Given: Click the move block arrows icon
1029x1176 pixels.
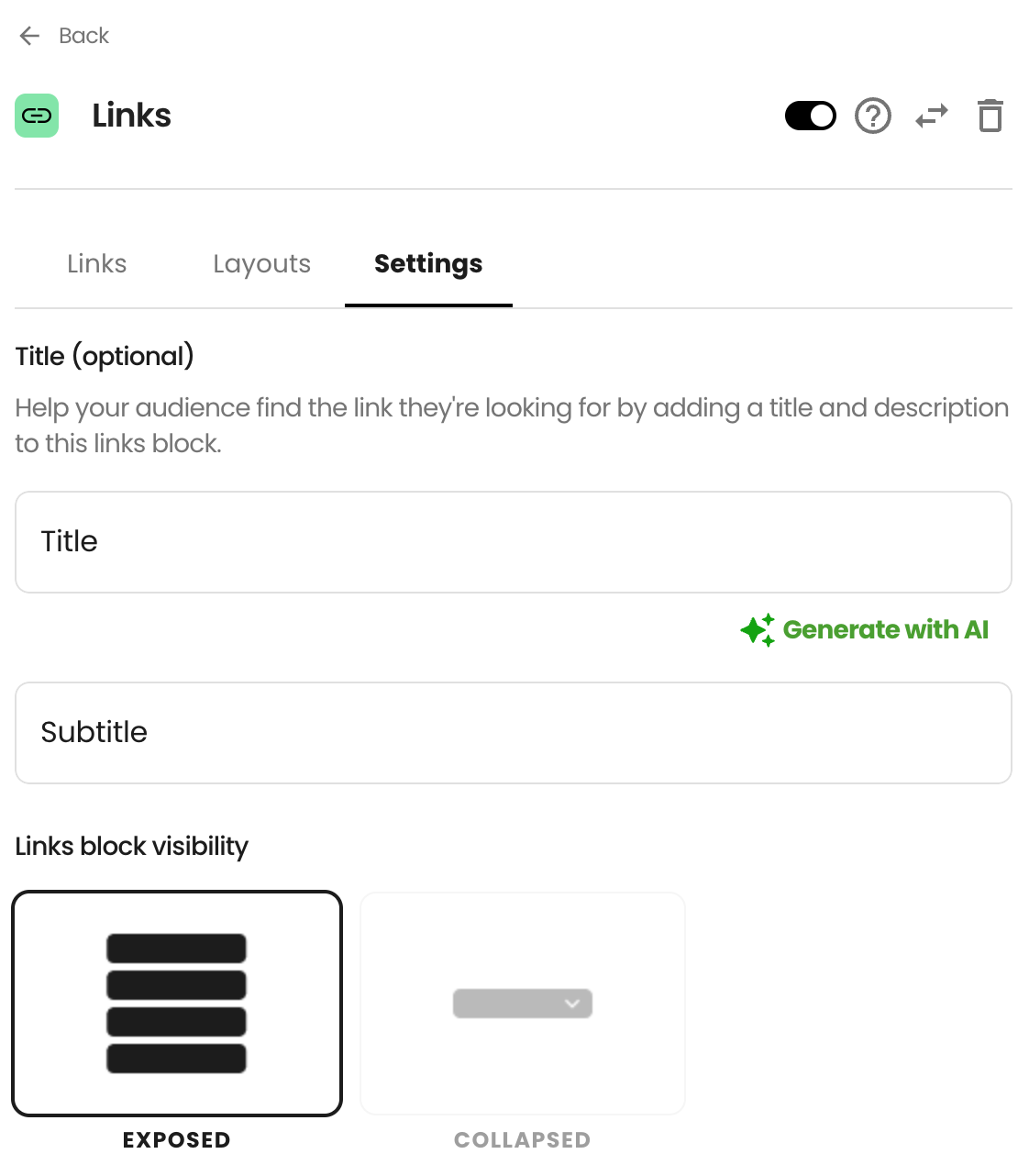Looking at the screenshot, I should pyautogui.click(x=932, y=116).
